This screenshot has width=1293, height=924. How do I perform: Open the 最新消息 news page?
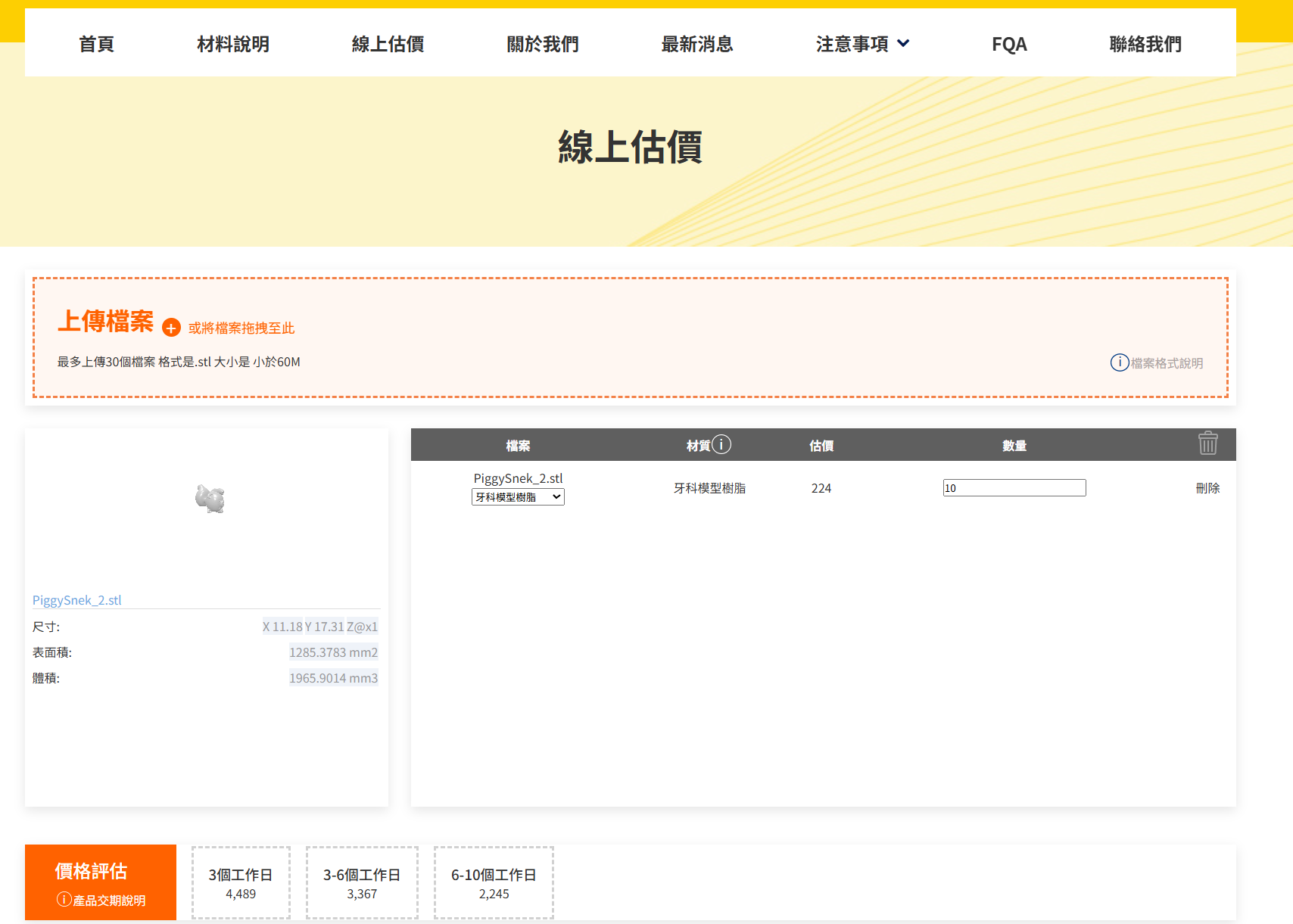[x=697, y=44]
